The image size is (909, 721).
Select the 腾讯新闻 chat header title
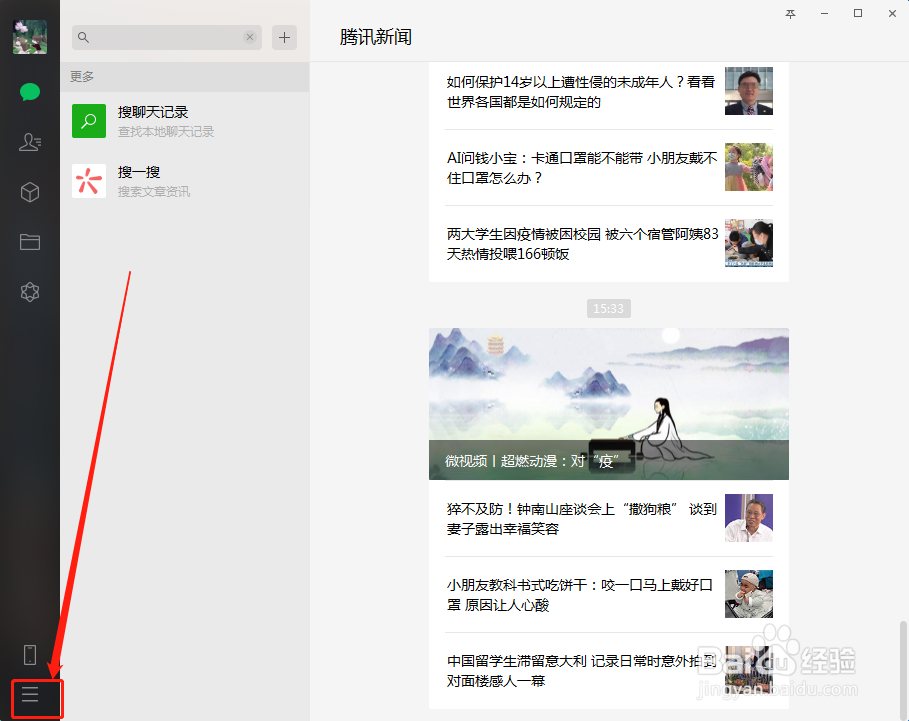point(374,37)
